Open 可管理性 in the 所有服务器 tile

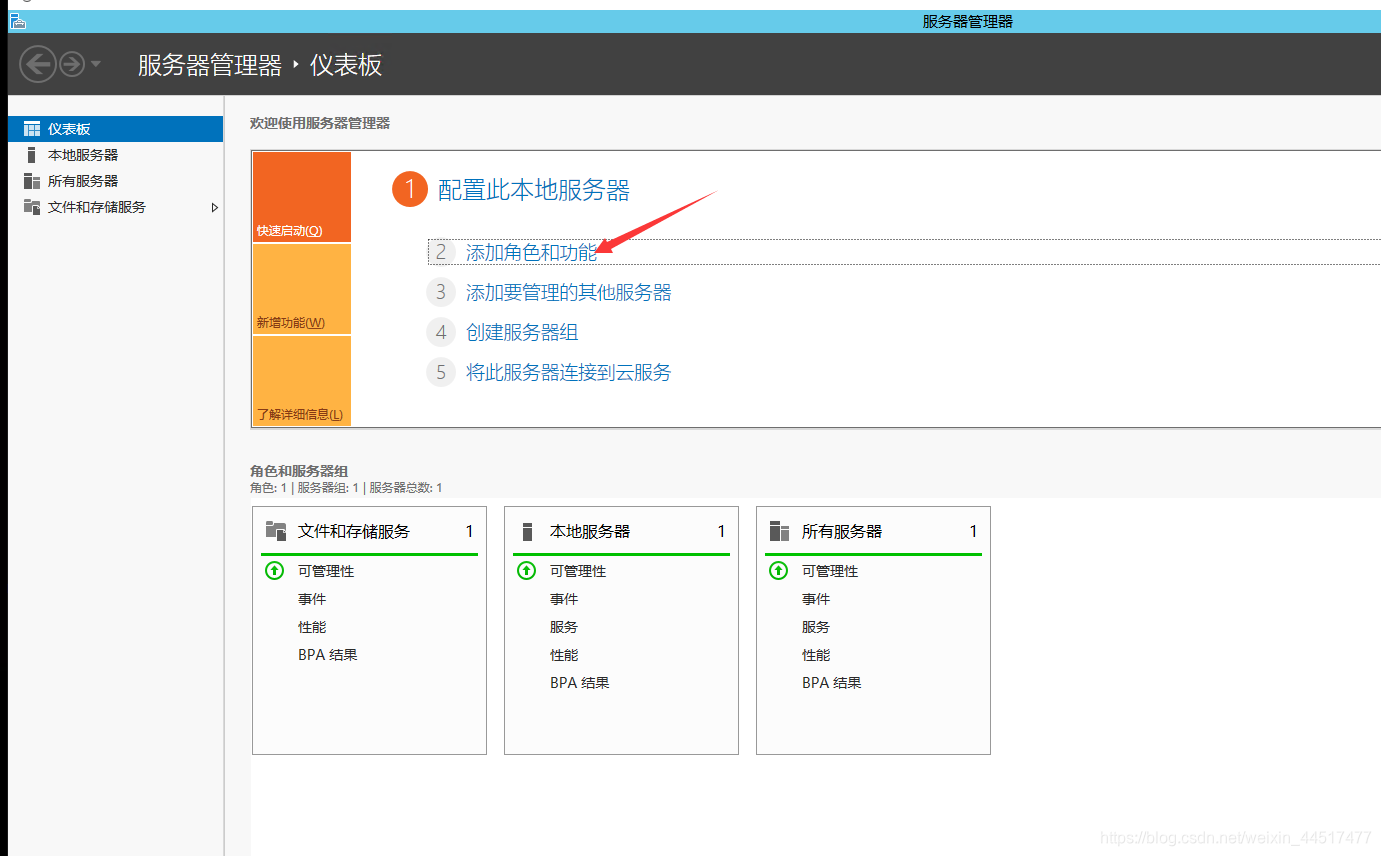(830, 571)
